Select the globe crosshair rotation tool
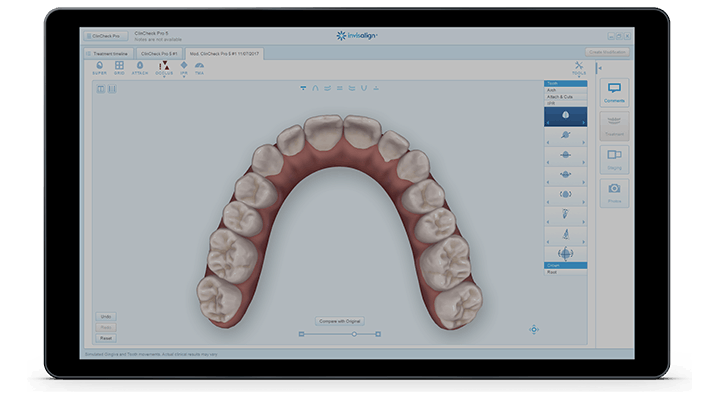Screen dimensions: 720x400 tap(565, 254)
